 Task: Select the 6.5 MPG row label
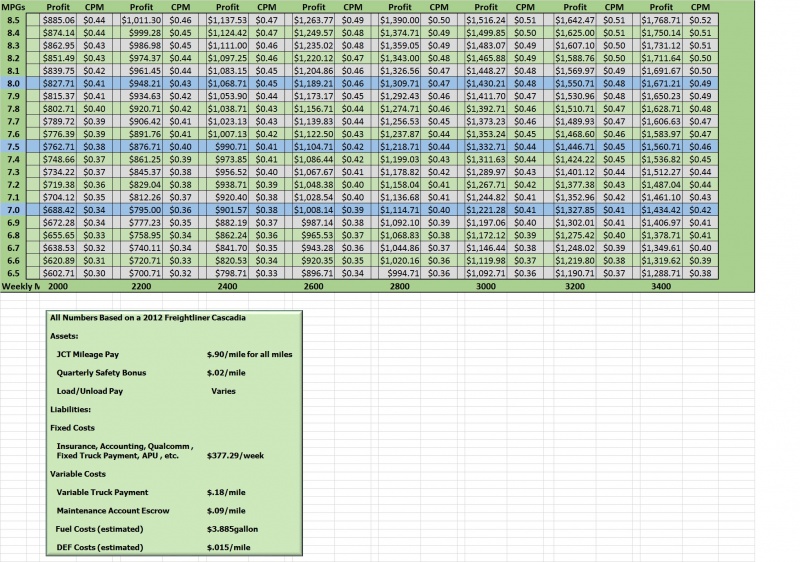point(13,273)
